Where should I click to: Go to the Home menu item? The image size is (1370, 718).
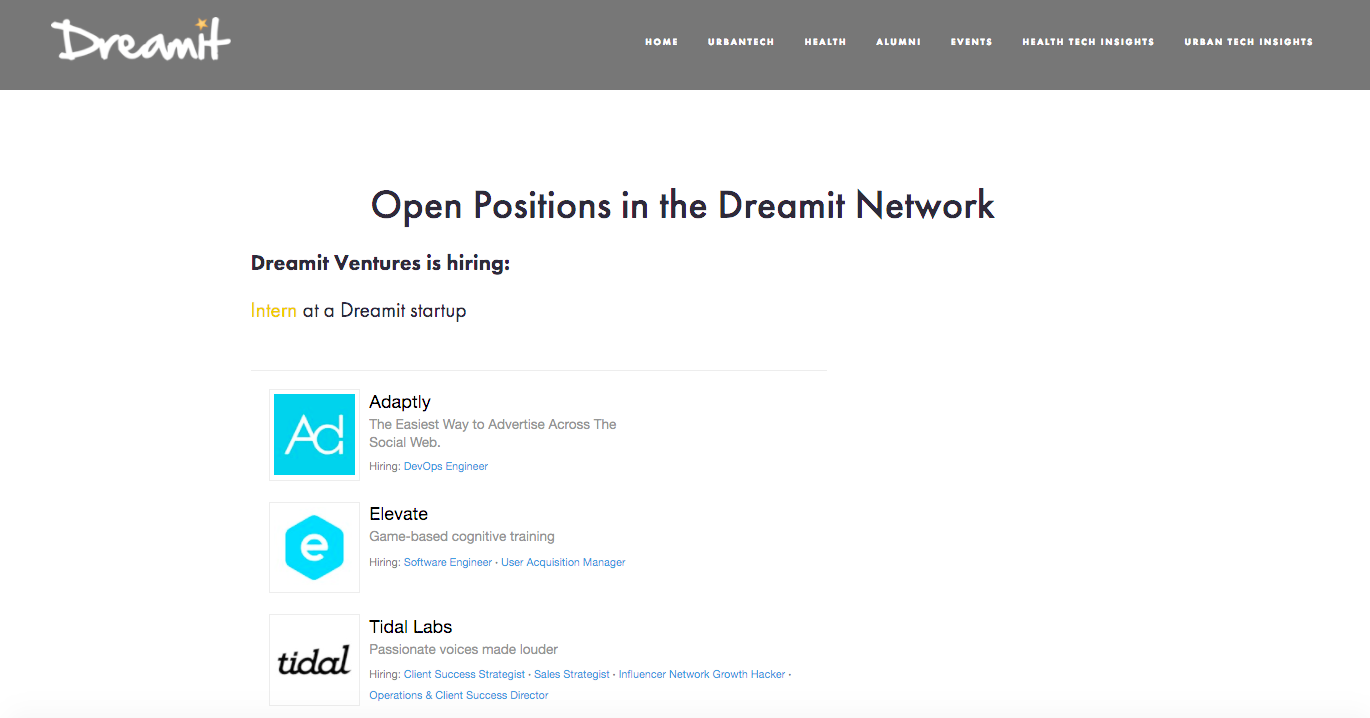[x=661, y=42]
